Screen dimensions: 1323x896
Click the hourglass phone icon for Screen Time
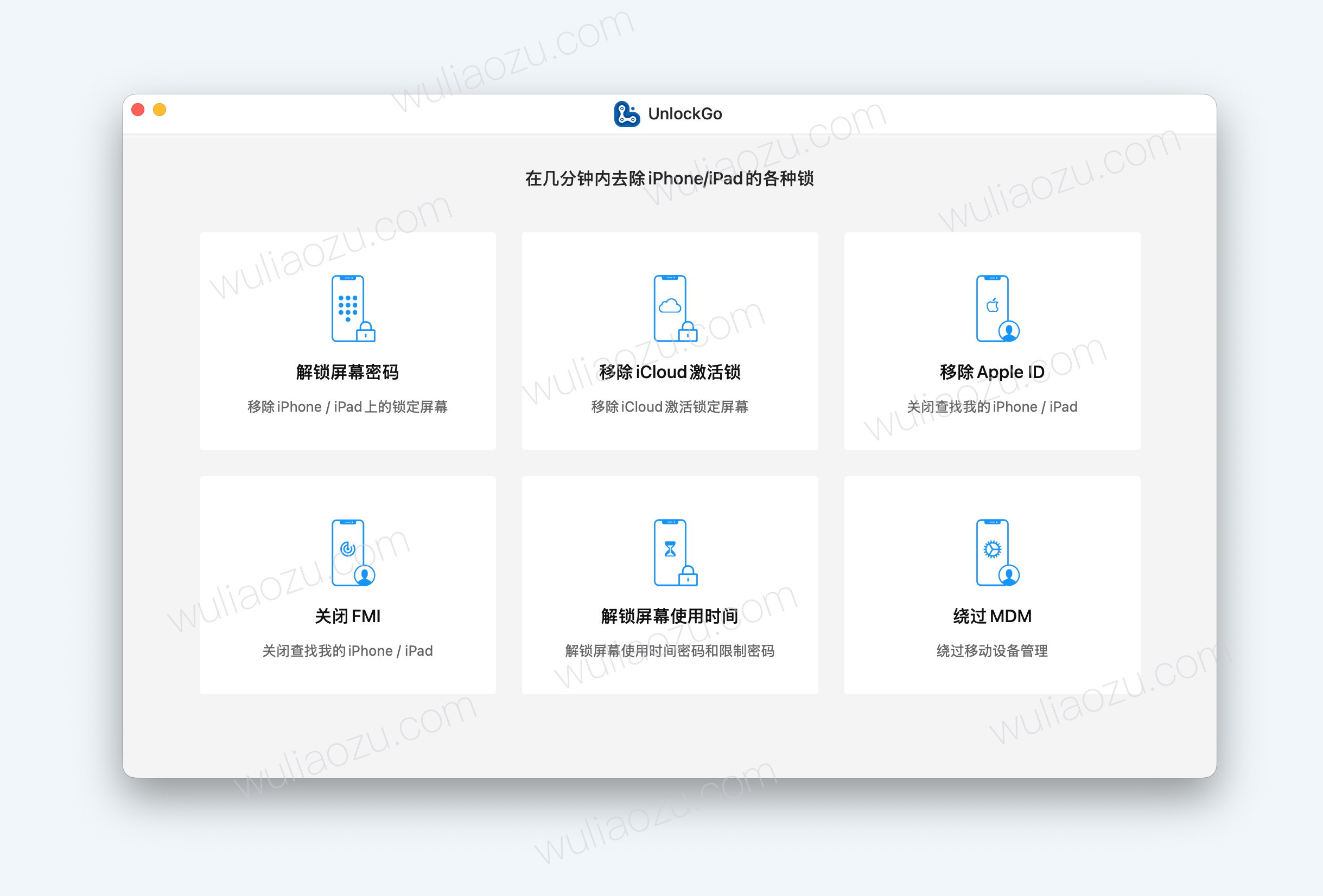click(x=675, y=552)
